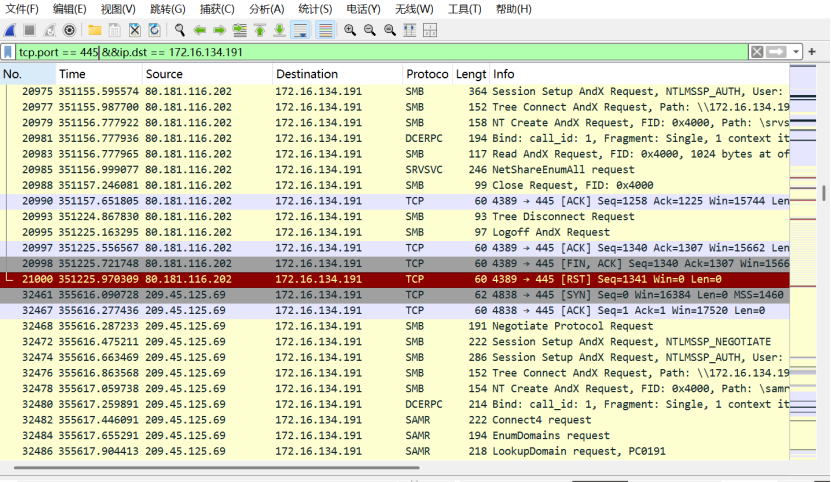Select packet 32484 EnumDomains request
The width and height of the screenshot is (831, 482).
[395, 435]
